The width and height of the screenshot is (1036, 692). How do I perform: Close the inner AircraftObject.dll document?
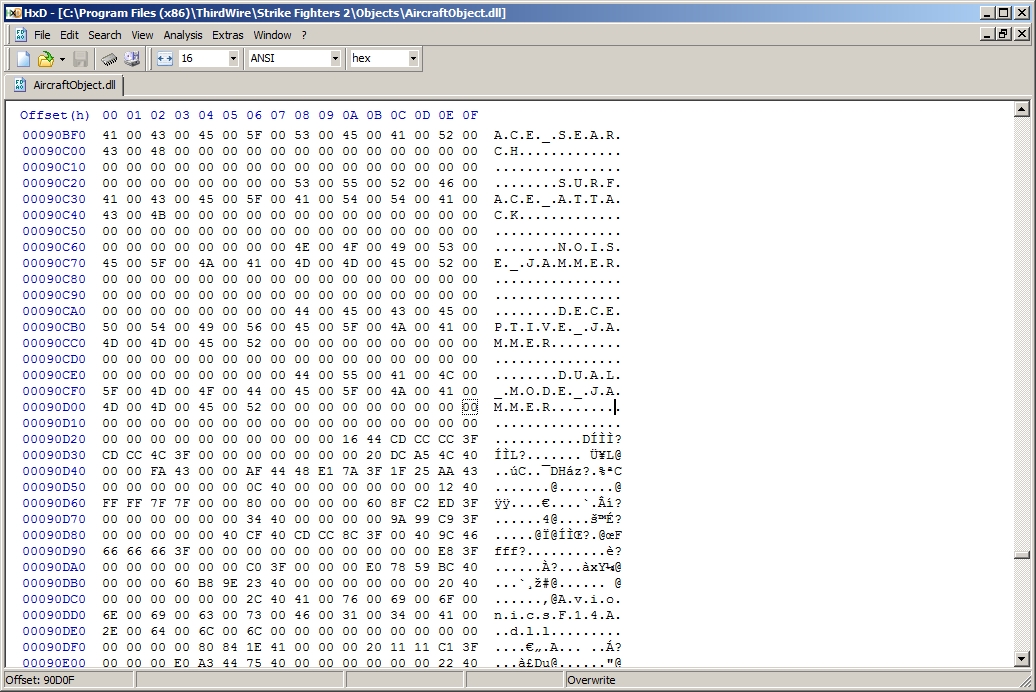click(x=1021, y=34)
